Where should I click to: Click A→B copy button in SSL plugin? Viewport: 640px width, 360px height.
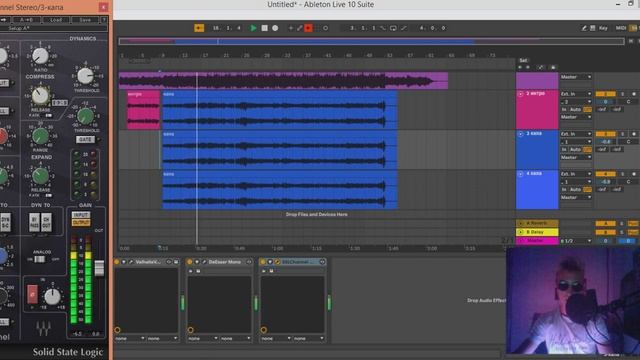26,20
